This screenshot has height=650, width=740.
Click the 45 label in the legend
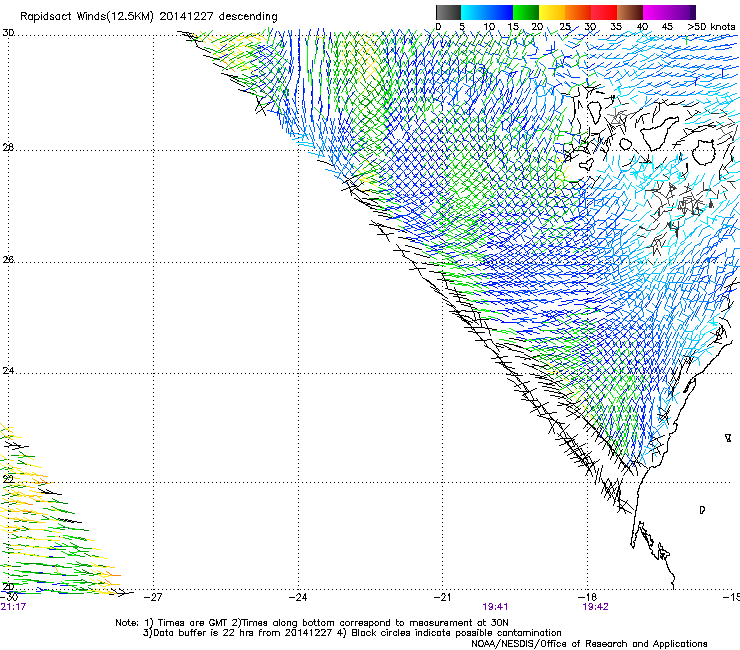667,27
